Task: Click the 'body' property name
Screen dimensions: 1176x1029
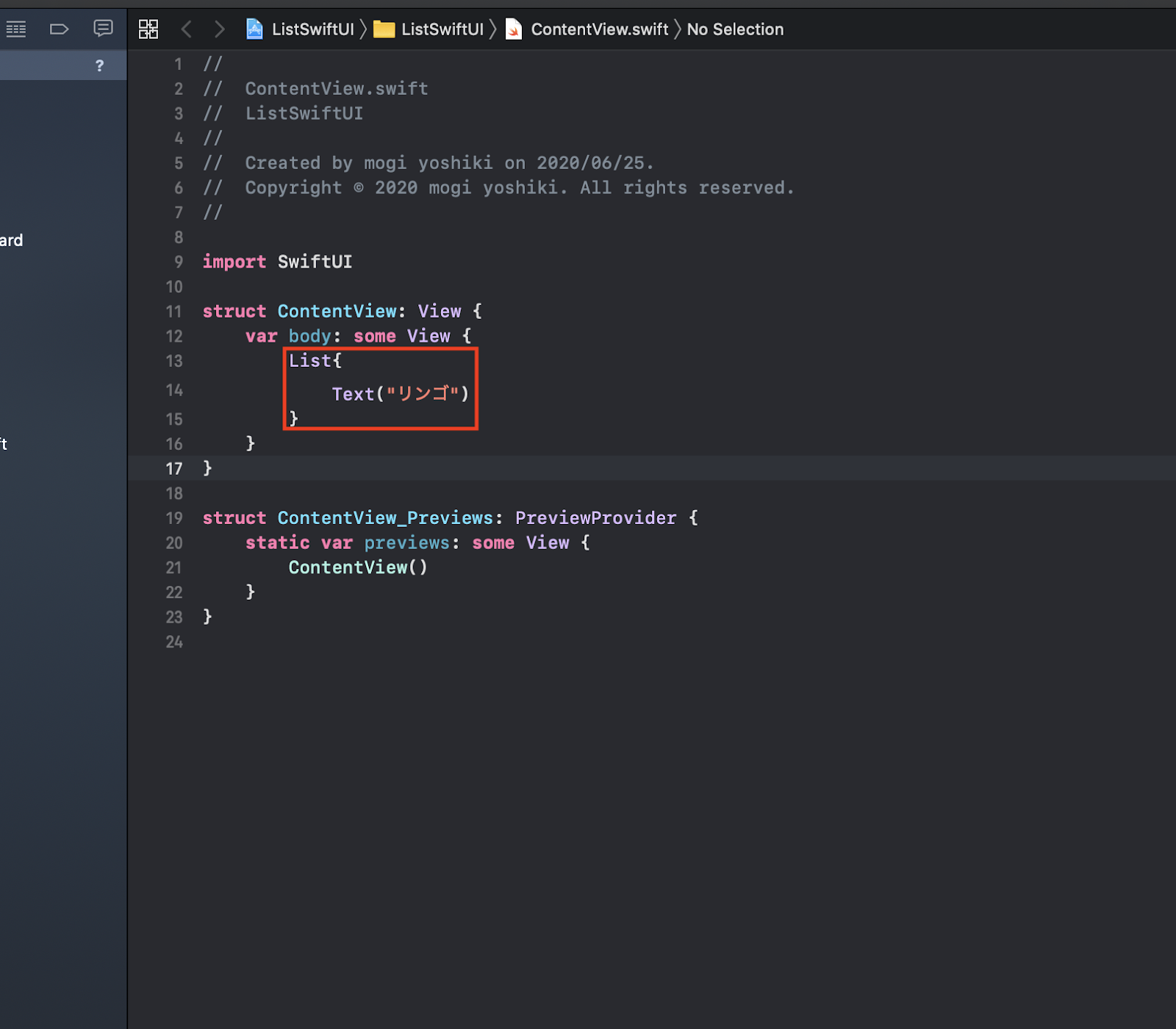Action: [x=309, y=336]
